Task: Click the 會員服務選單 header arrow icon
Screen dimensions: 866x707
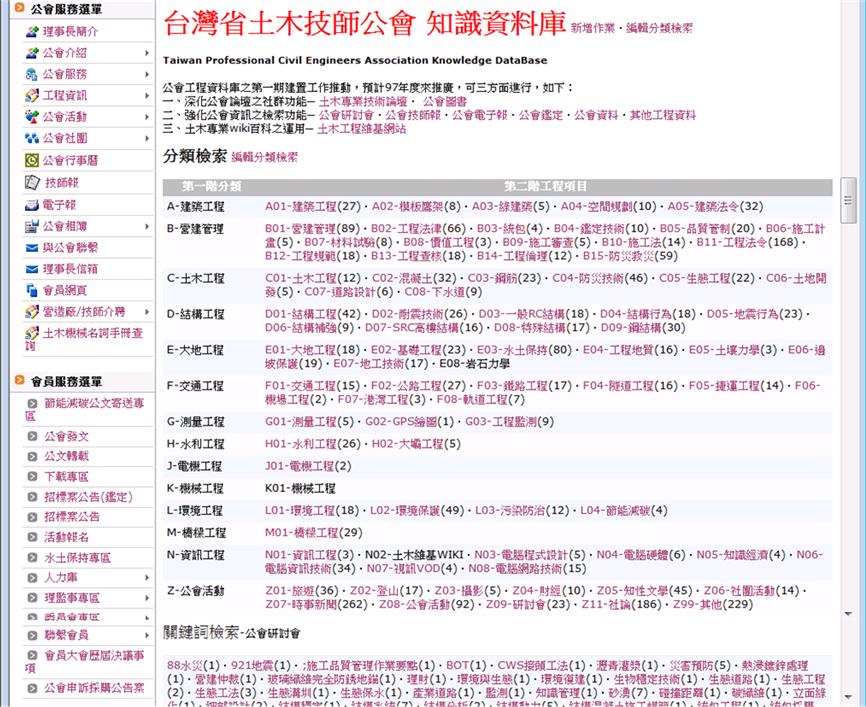Action: tap(19, 380)
